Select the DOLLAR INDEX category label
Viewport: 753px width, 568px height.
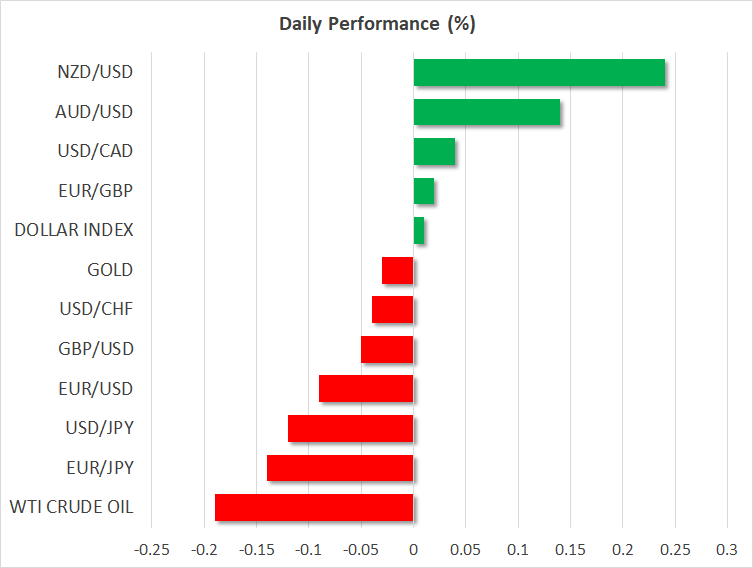pyautogui.click(x=74, y=231)
